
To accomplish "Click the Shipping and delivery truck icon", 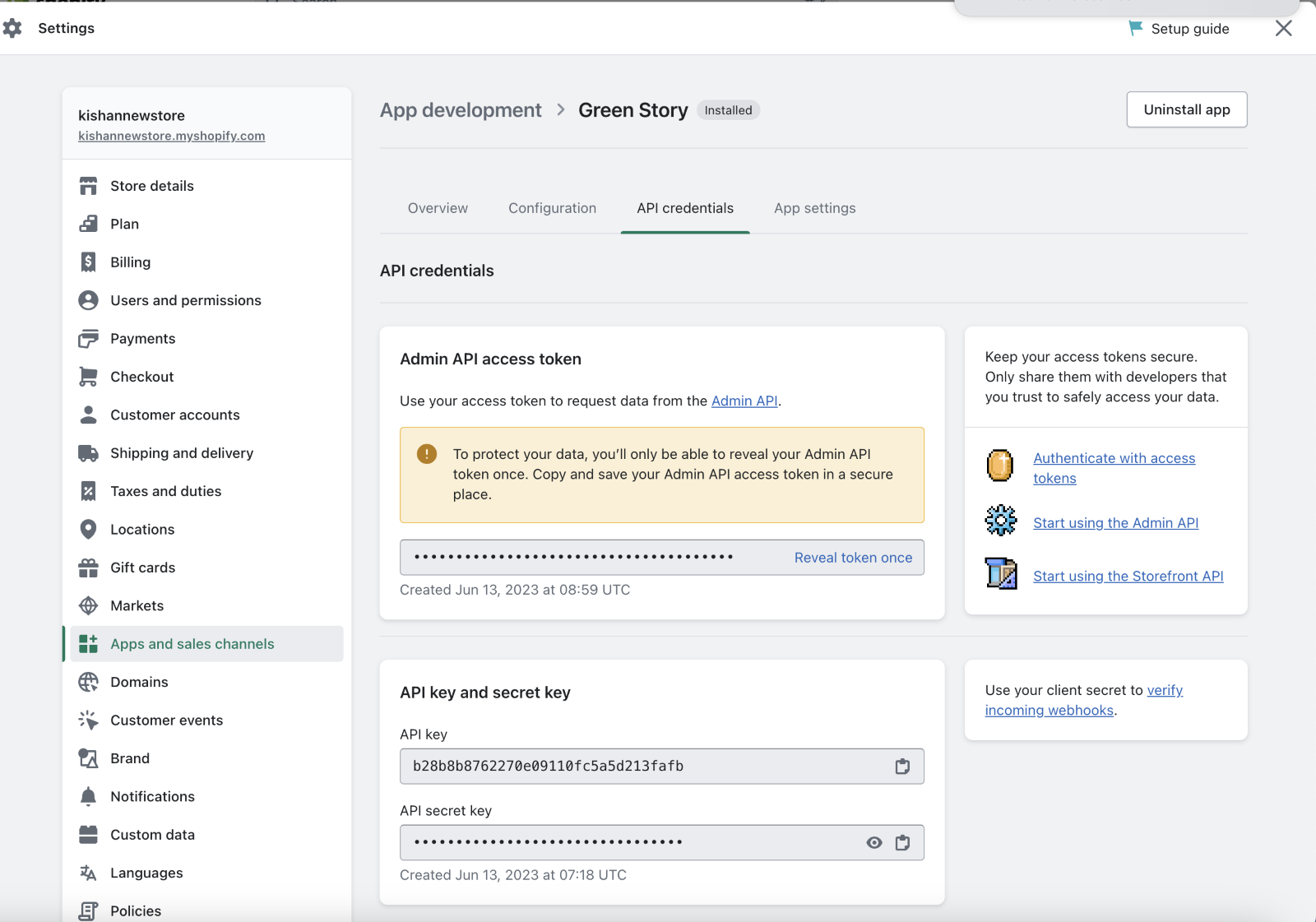I will click(x=88, y=453).
